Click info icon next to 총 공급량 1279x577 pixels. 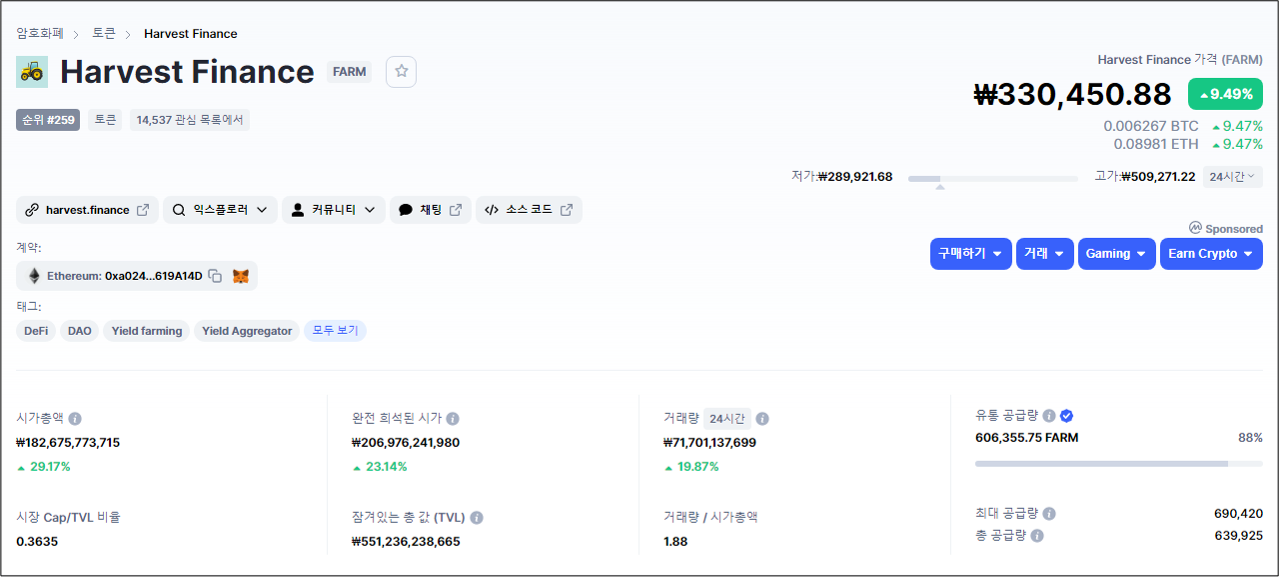1037,536
